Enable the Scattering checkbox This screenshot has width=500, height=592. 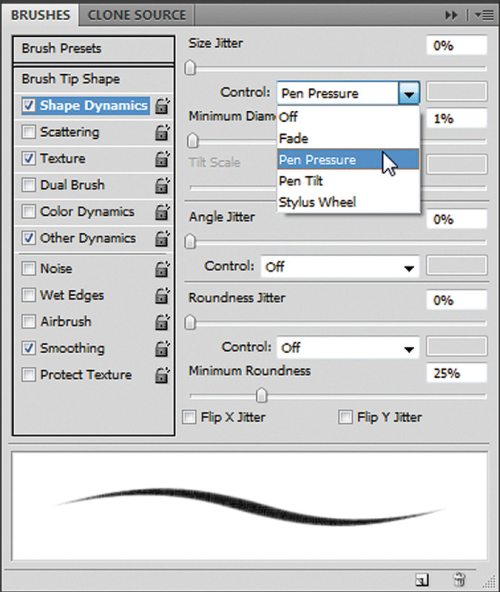pos(29,132)
